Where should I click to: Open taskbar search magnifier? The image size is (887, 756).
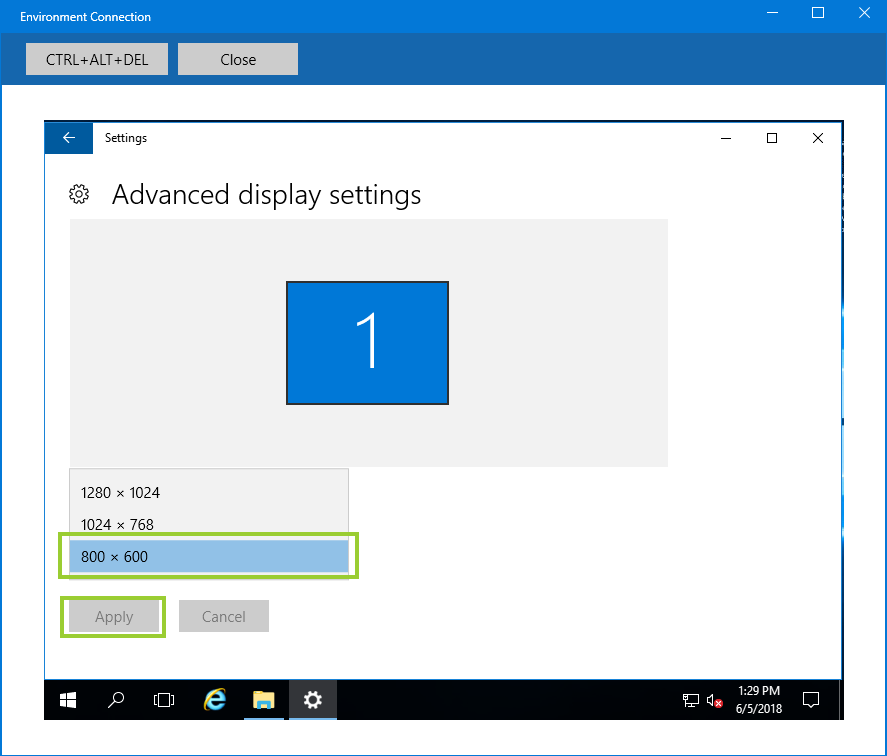coord(116,700)
